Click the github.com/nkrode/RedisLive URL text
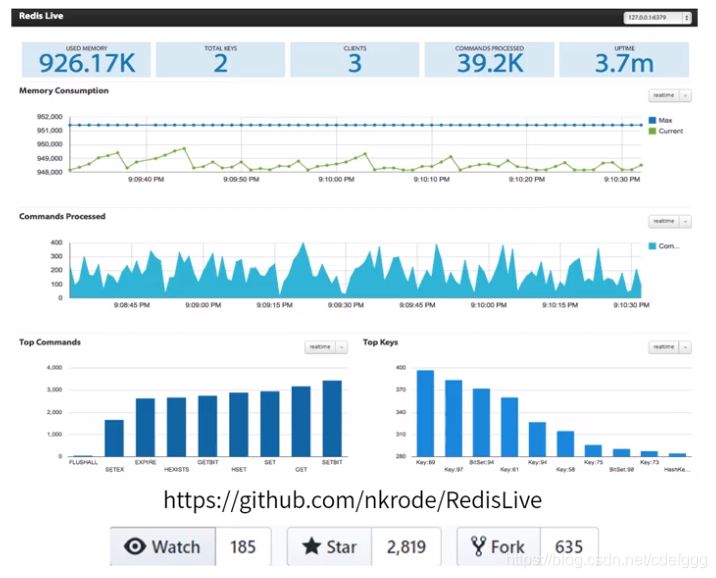 click(353, 500)
